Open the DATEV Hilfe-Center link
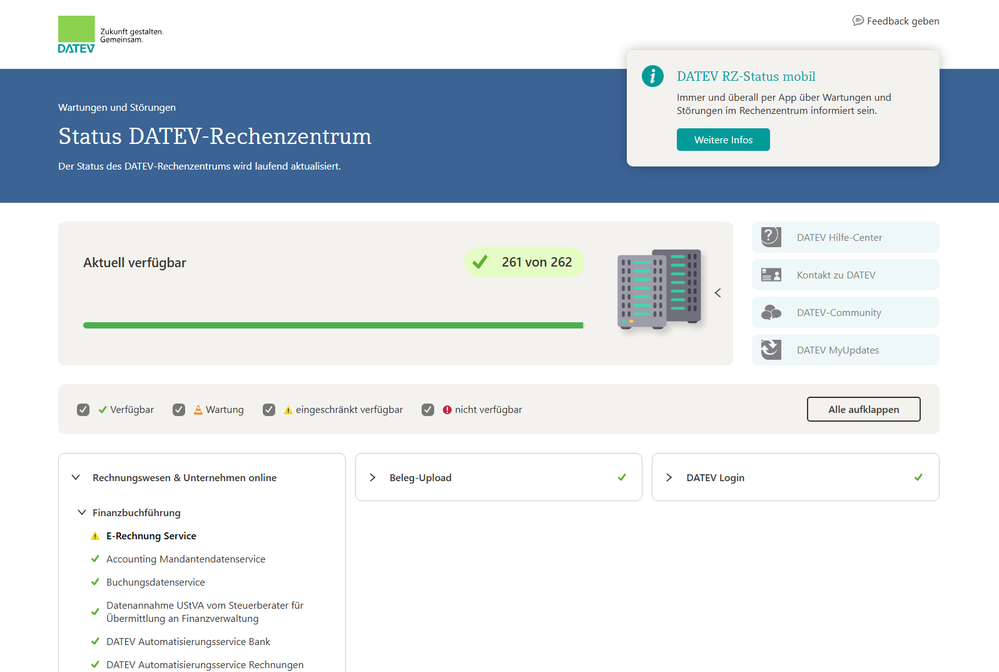Viewport: 999px width, 672px height. (845, 237)
